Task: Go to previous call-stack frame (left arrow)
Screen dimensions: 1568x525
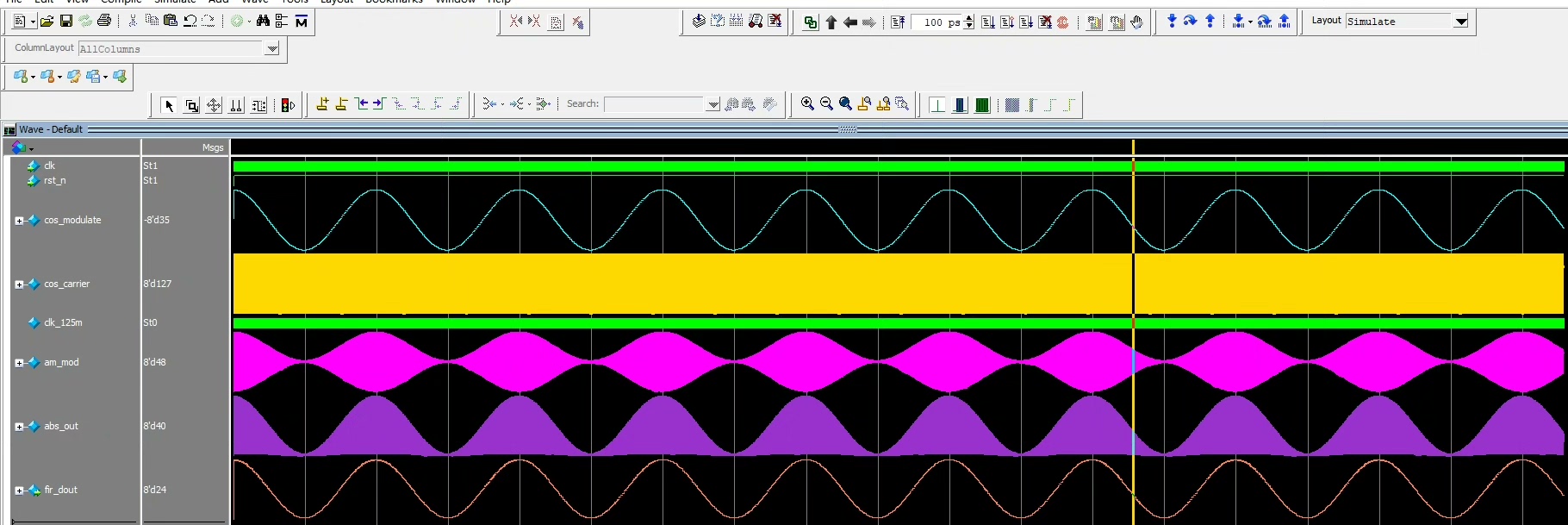Action: pos(850,22)
